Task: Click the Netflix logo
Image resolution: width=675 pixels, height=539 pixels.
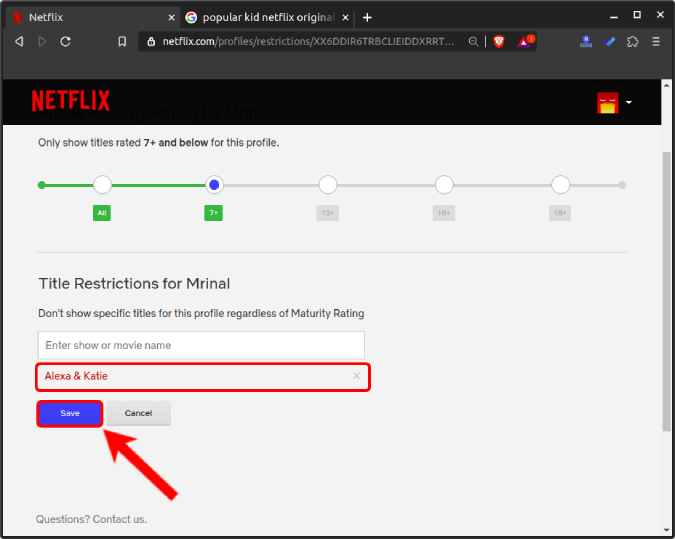Action: [x=71, y=100]
